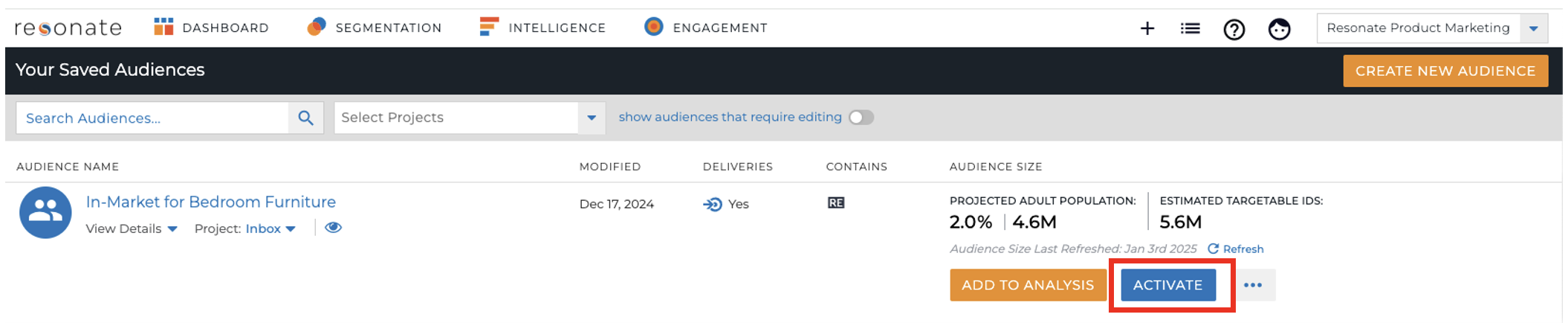Click the 5.6M estimated targetable IDs value
The image size is (1568, 323).
1181,222
